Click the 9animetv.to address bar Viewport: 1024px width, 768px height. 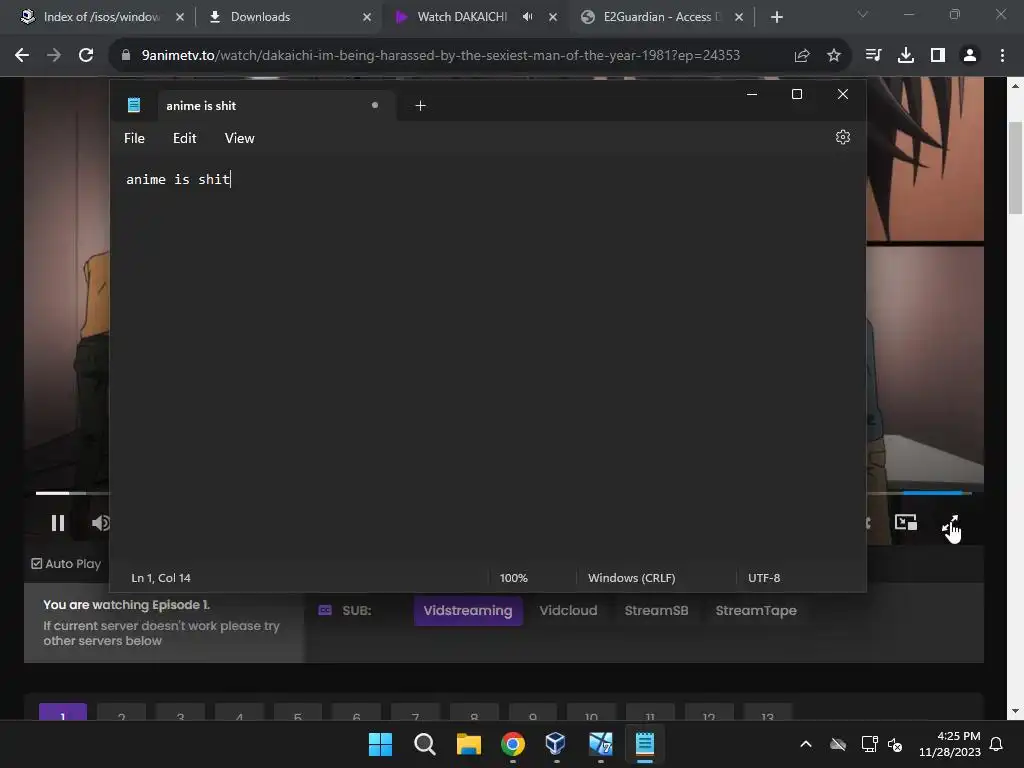(x=441, y=56)
